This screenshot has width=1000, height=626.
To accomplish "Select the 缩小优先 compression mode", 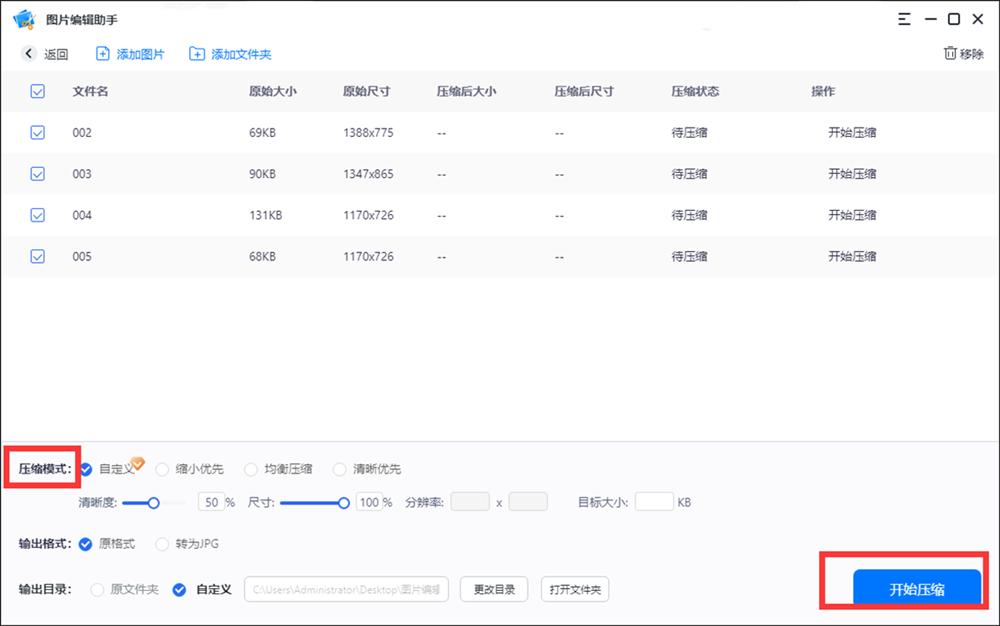I will tap(162, 468).
